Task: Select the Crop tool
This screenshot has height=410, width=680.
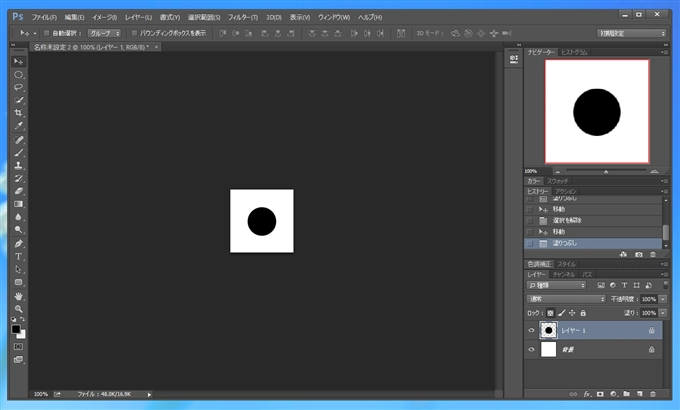Action: click(18, 113)
